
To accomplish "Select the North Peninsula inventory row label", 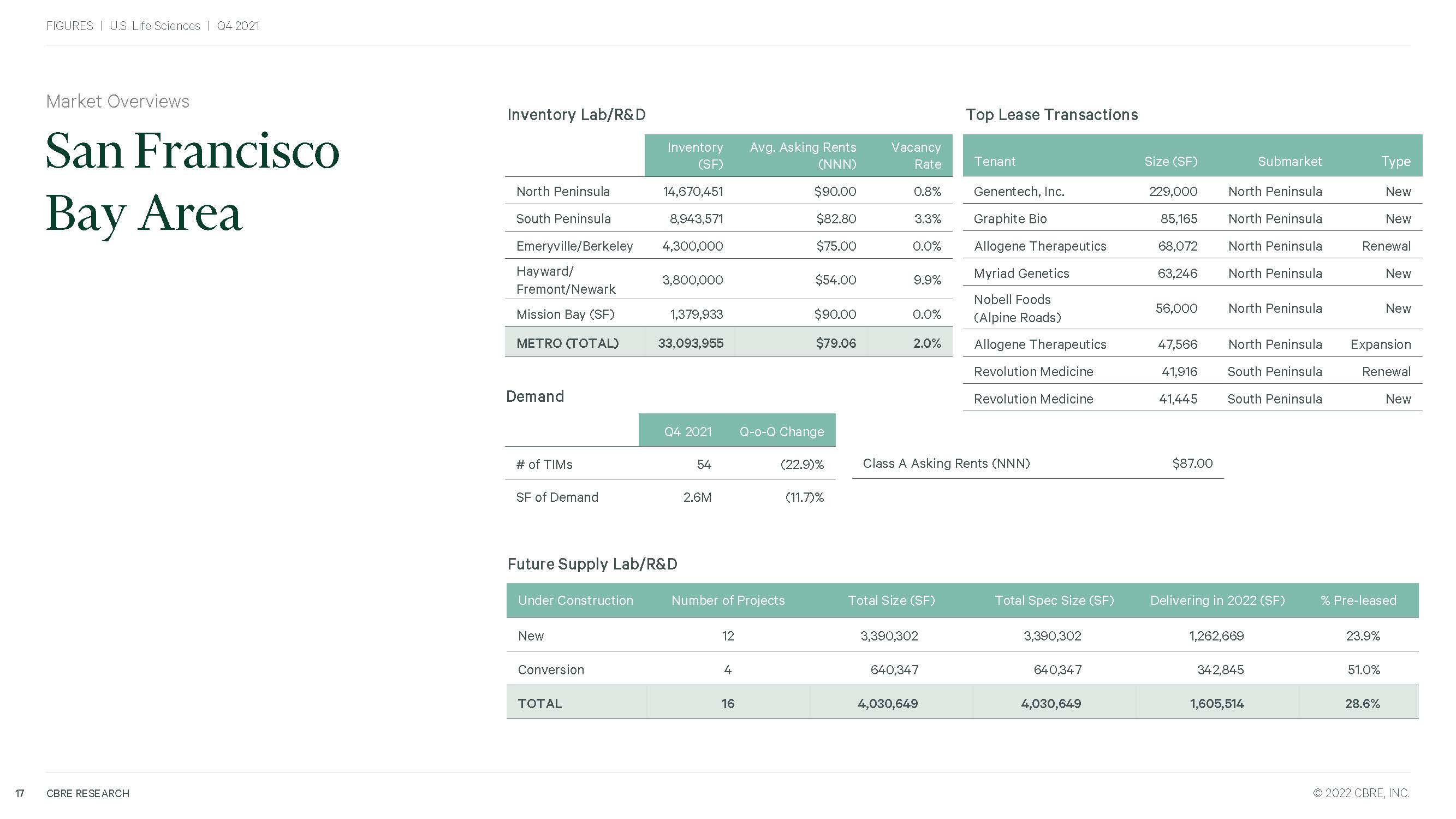I will coord(562,192).
